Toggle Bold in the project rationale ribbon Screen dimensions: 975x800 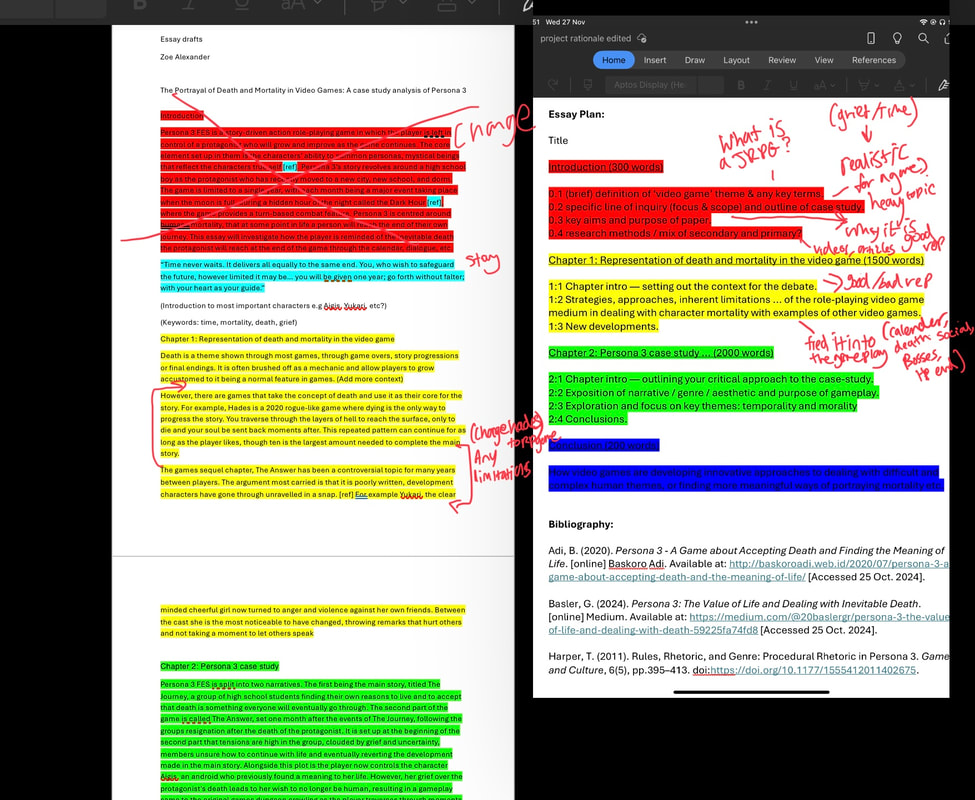tap(740, 85)
